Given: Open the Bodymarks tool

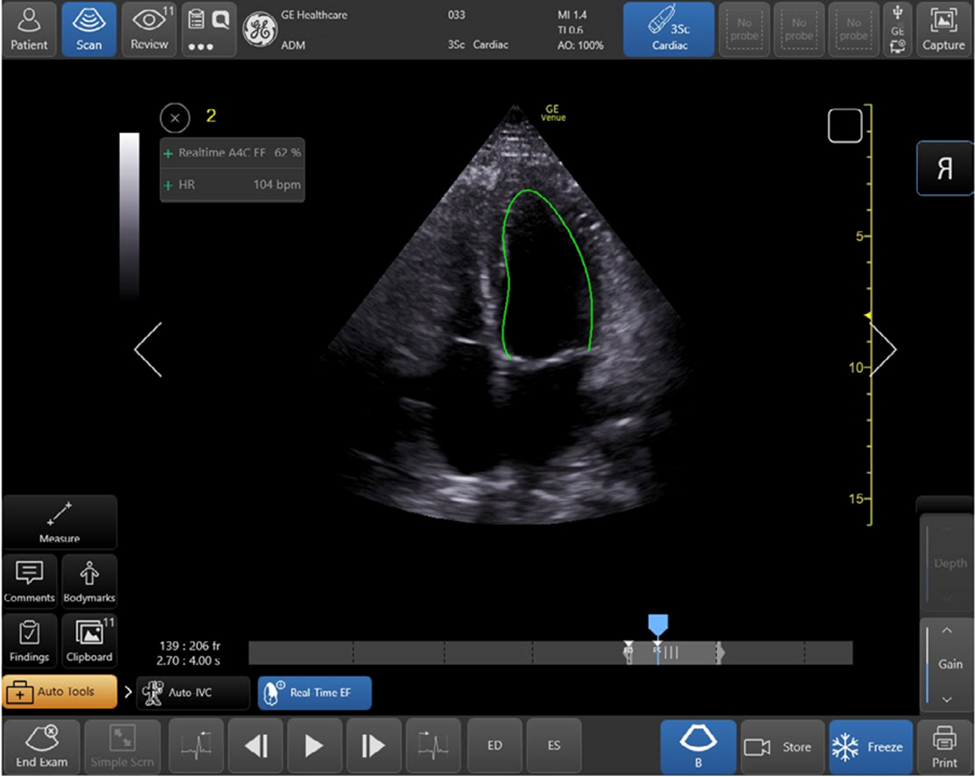Looking at the screenshot, I should pyautogui.click(x=90, y=581).
